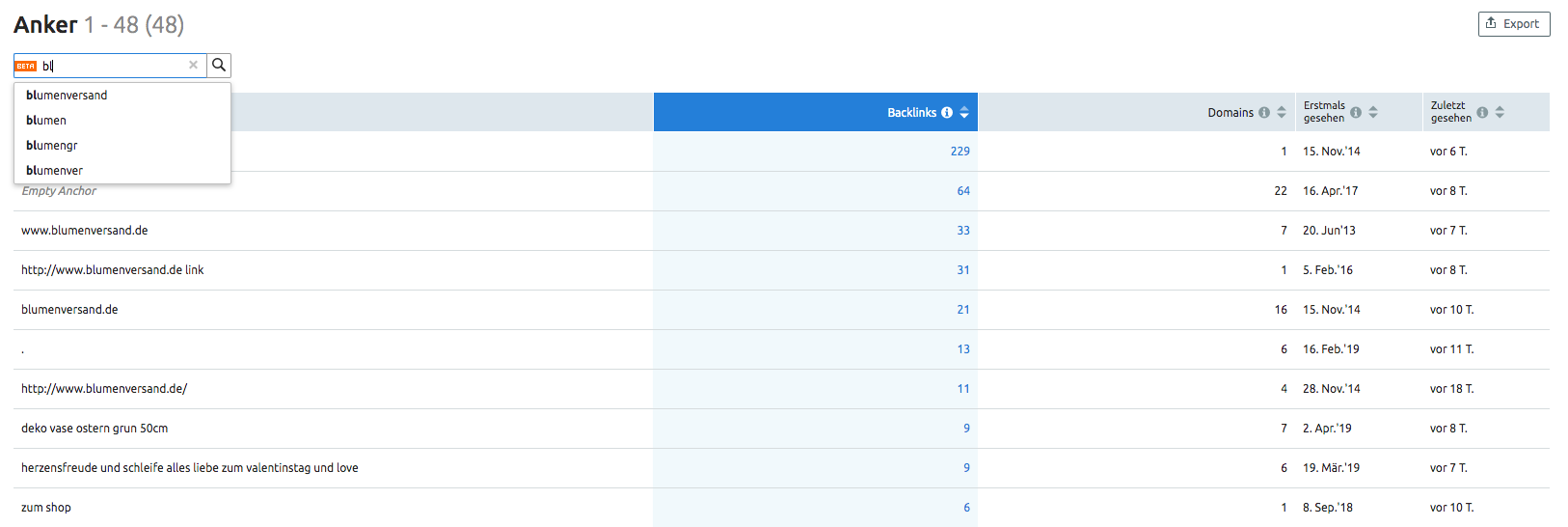Click the search magnifier icon button
Screen dimensions: 1568x527
coord(219,65)
